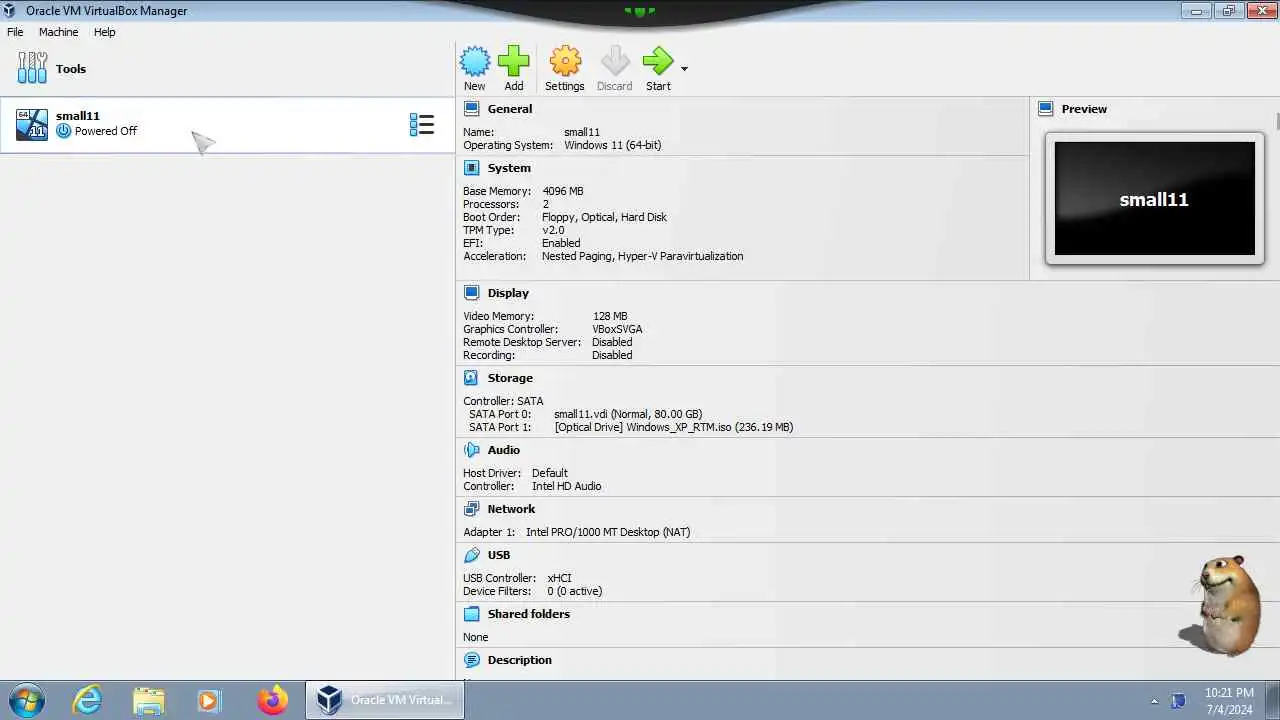Open the Machine menu

58,32
